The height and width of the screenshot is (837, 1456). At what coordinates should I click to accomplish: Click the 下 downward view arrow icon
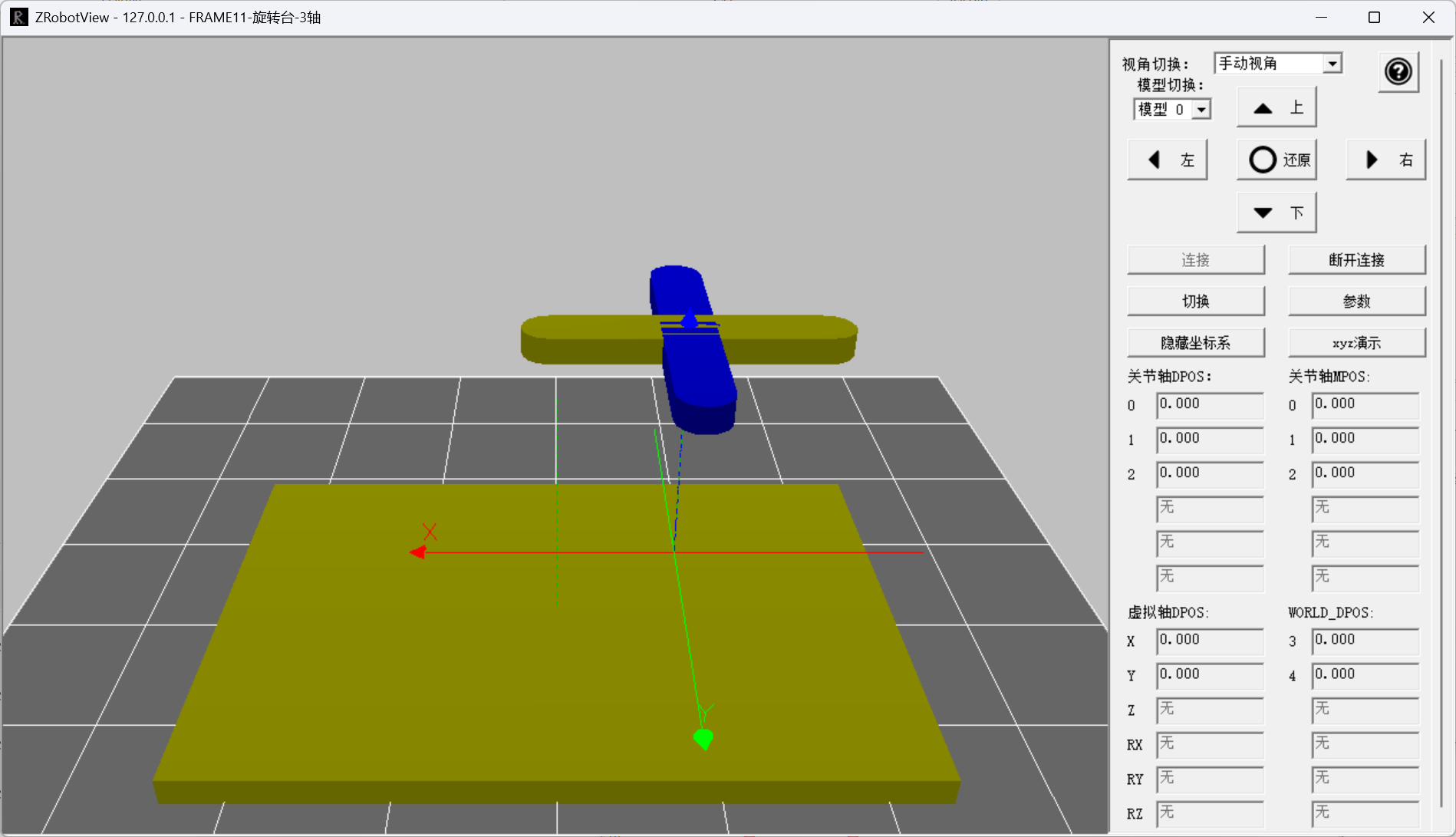tap(1276, 212)
